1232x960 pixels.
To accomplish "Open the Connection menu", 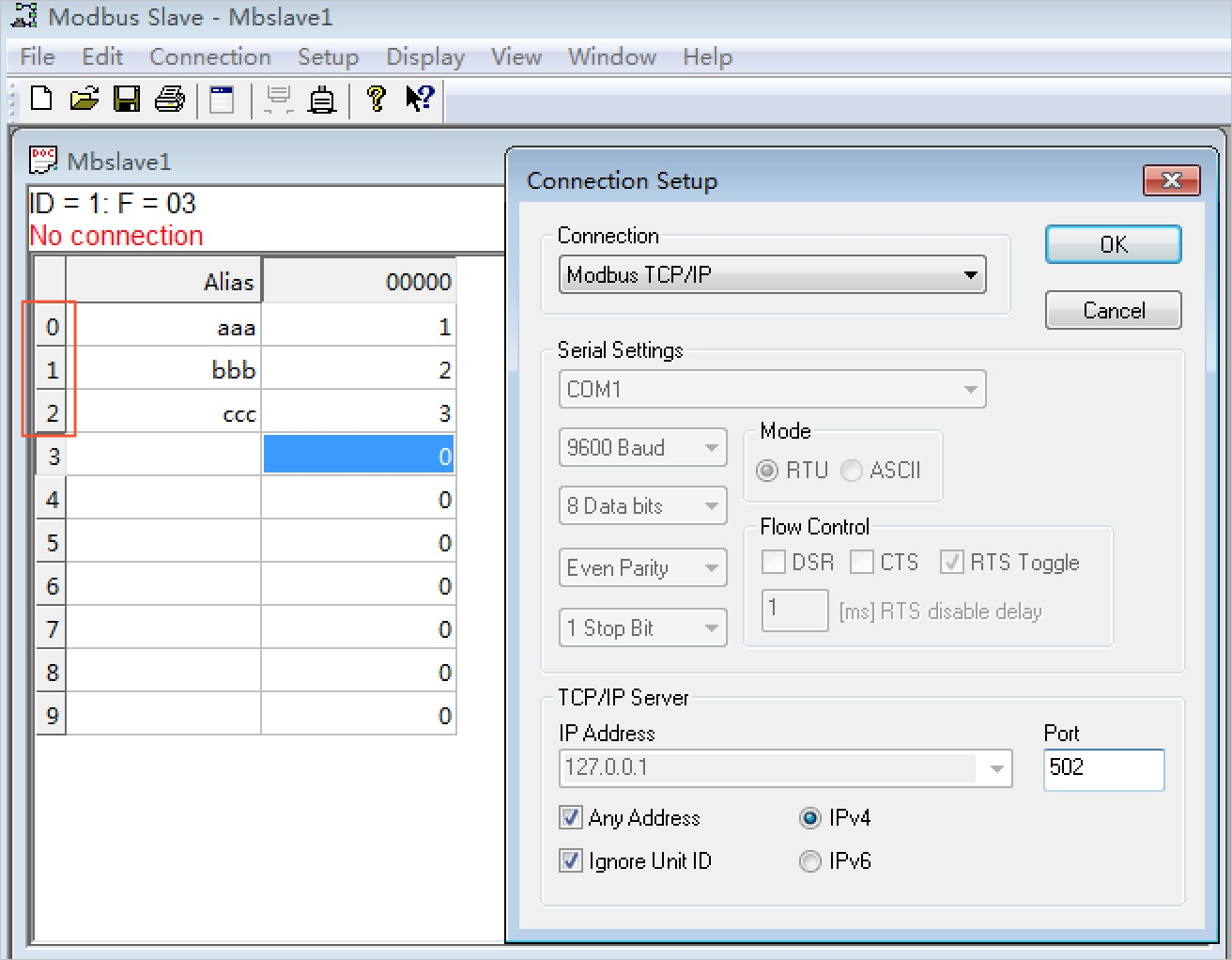I will (210, 57).
